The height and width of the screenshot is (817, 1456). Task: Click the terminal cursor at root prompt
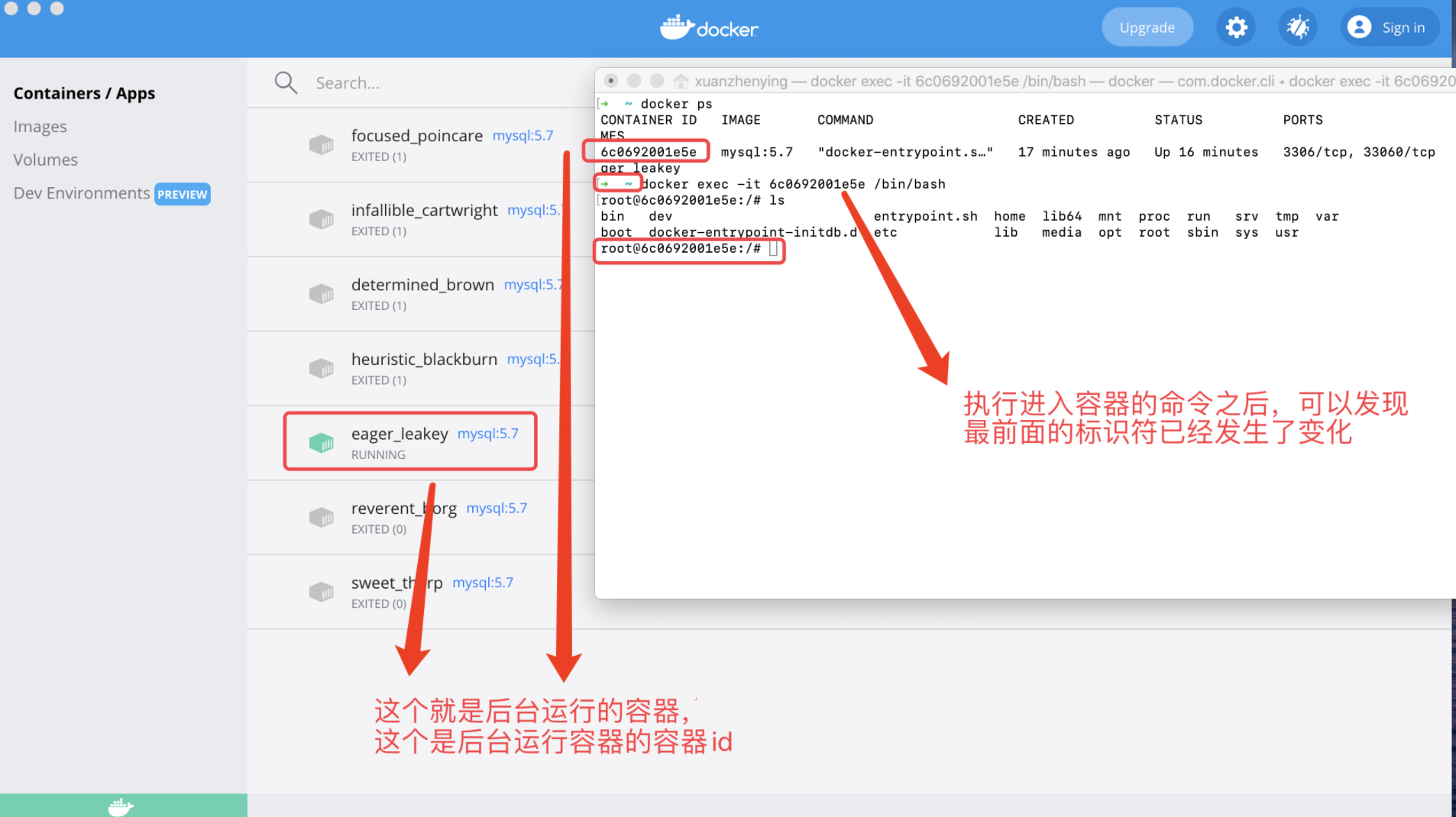click(x=773, y=248)
